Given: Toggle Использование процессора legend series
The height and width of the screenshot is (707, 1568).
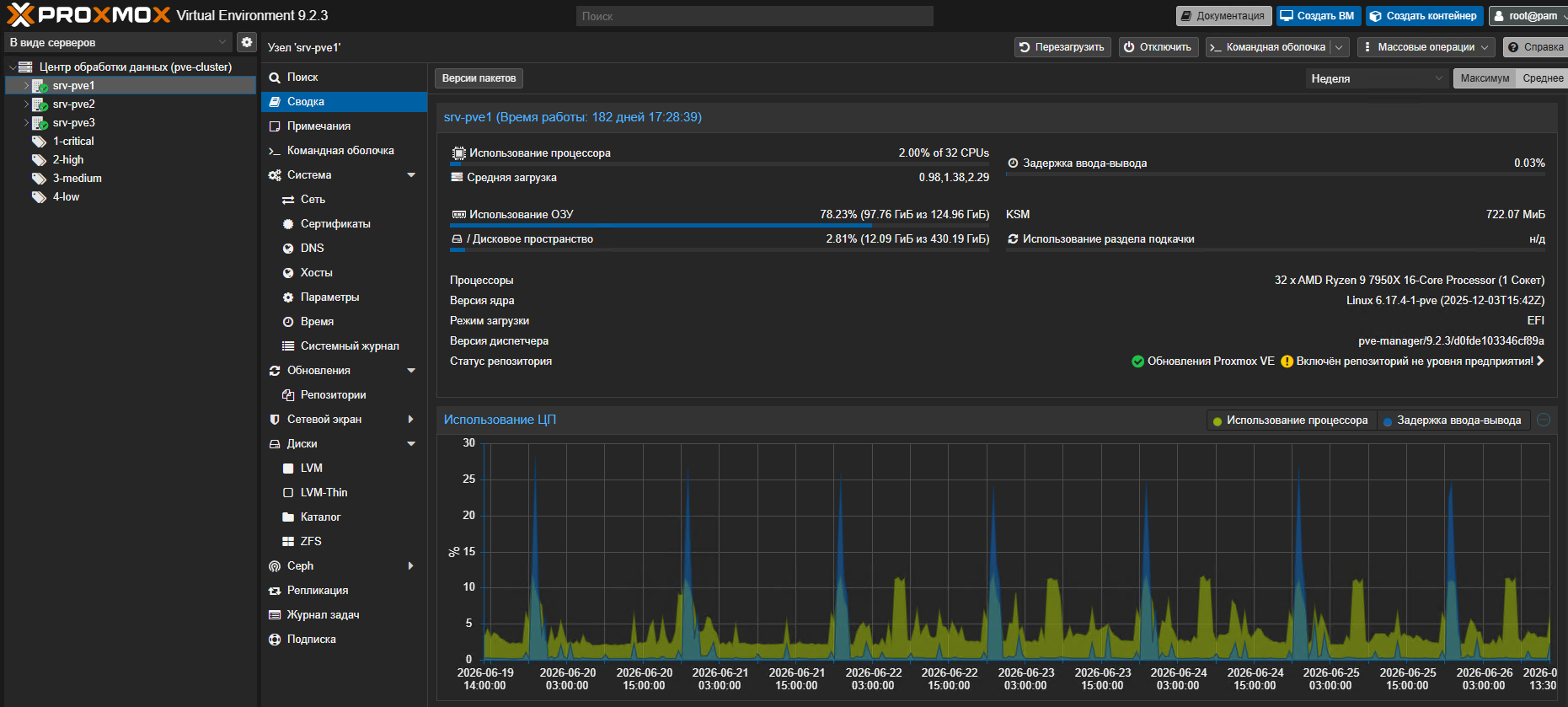Looking at the screenshot, I should 1290,420.
